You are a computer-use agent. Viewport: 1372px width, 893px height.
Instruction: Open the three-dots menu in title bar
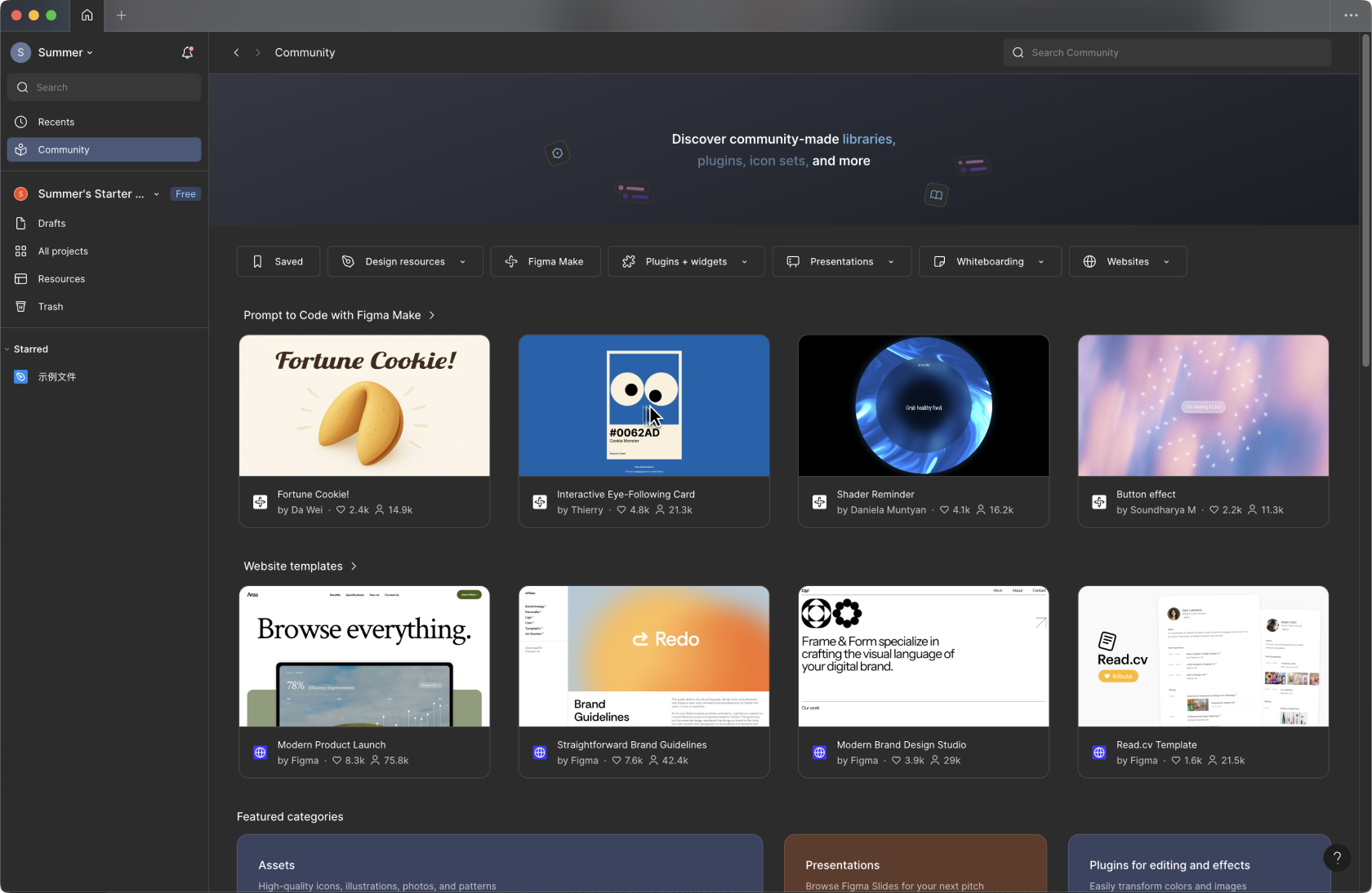point(1351,16)
